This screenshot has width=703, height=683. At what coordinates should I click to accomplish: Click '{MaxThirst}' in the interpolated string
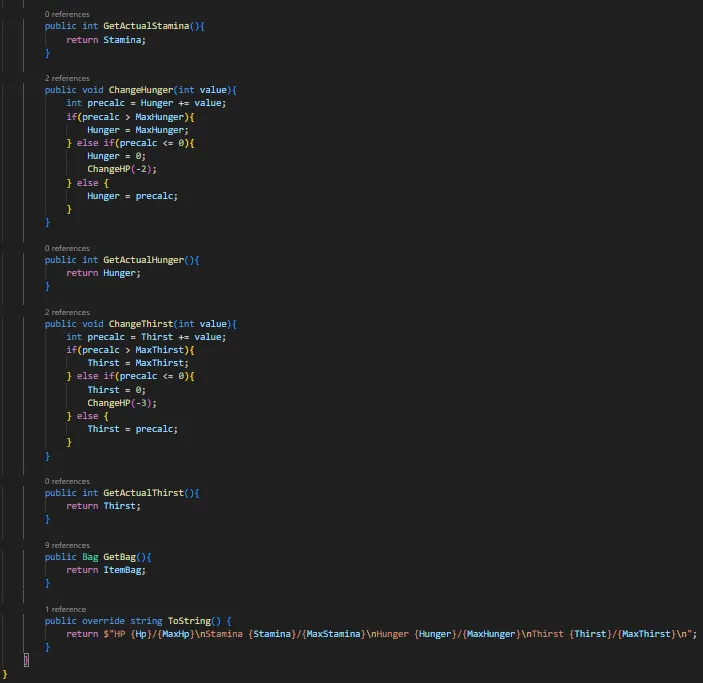(646, 634)
